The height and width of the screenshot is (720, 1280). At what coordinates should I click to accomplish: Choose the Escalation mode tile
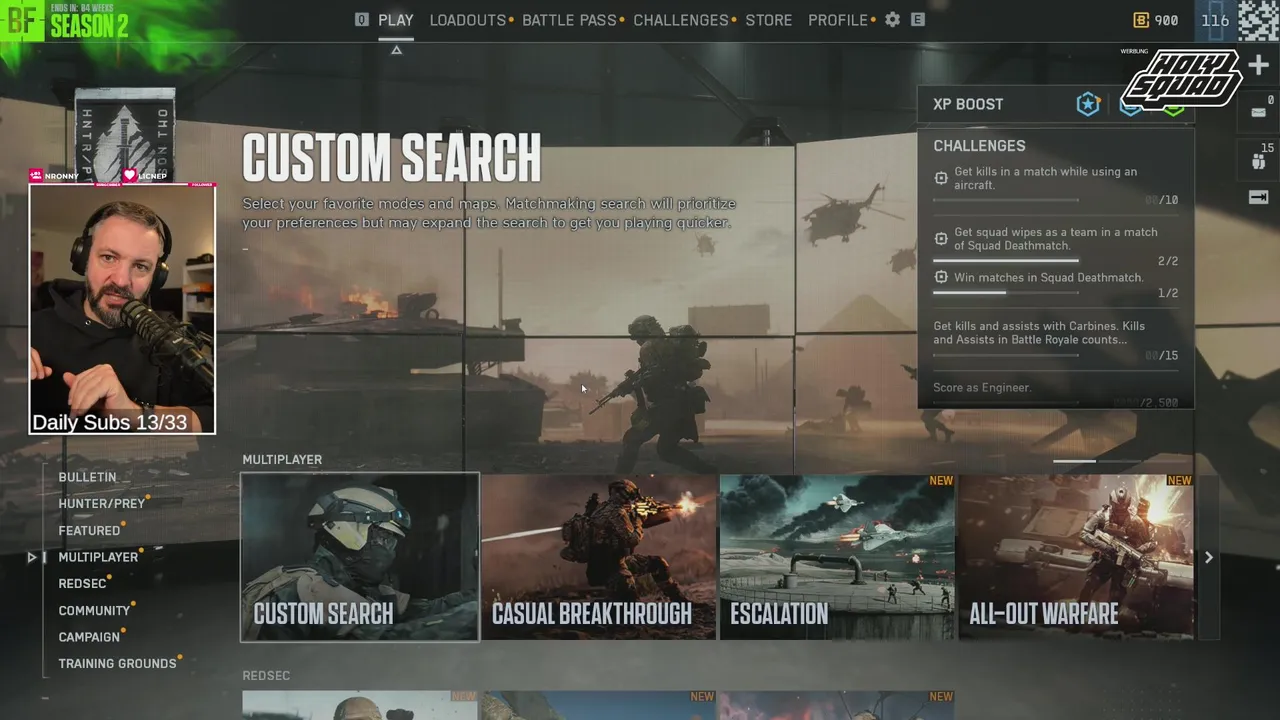point(837,557)
